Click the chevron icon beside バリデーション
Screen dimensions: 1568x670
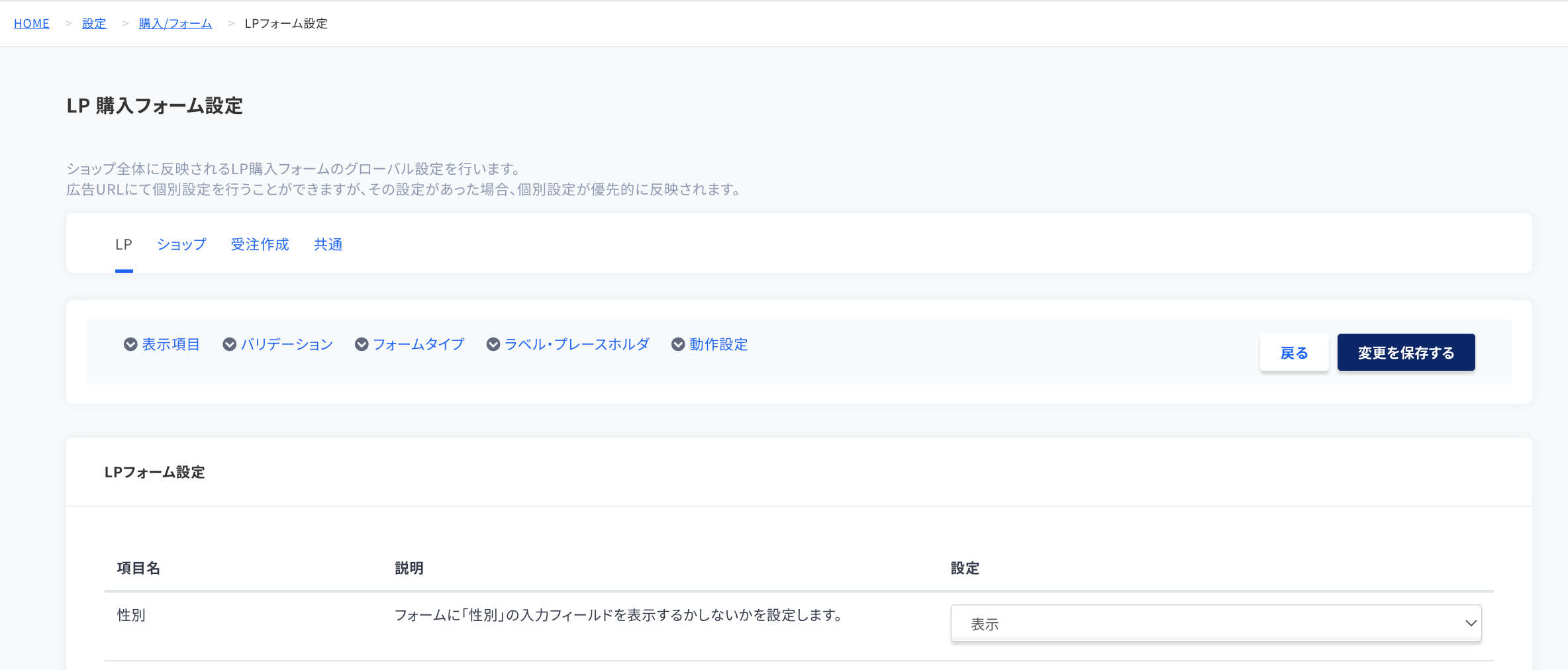pyautogui.click(x=230, y=344)
